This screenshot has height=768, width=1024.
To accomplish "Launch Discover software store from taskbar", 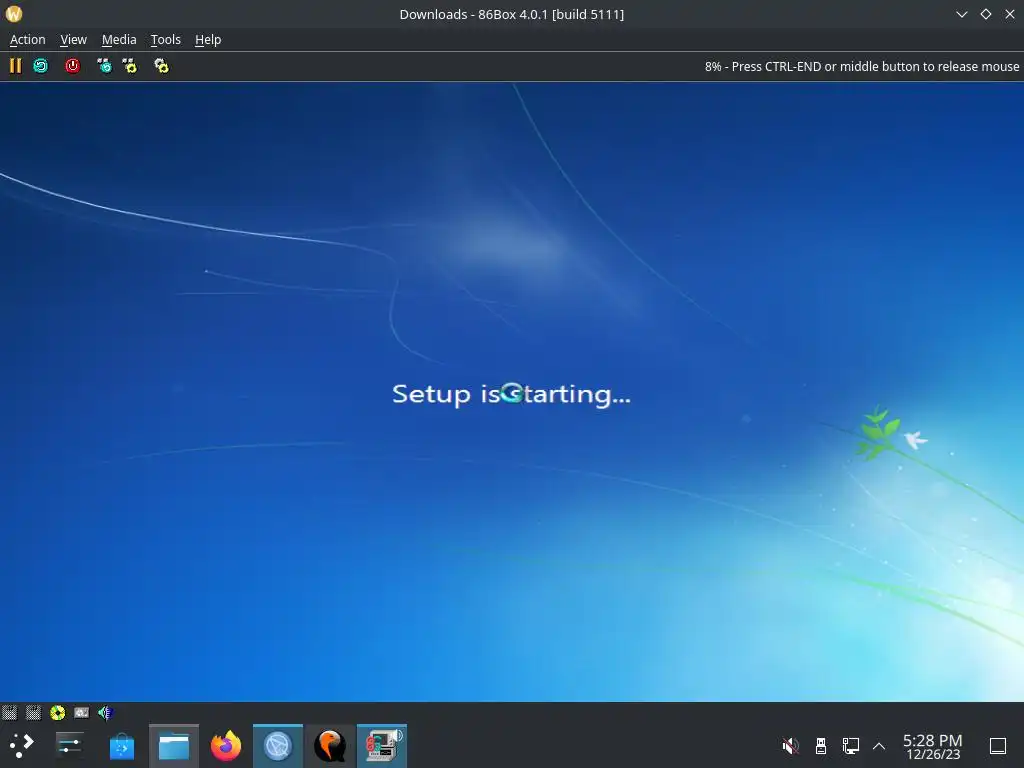I will (121, 745).
